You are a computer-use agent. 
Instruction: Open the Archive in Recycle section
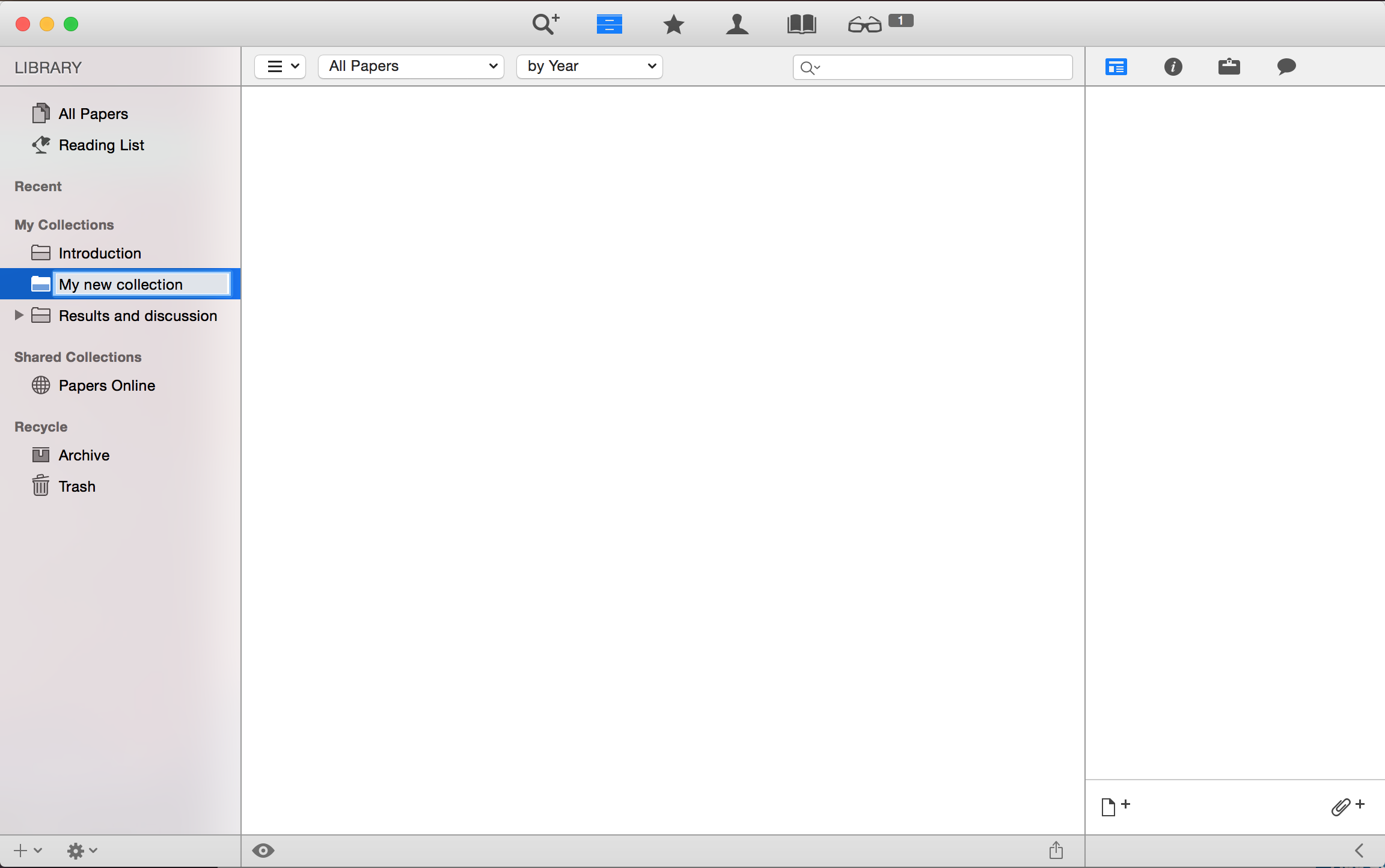click(120, 455)
